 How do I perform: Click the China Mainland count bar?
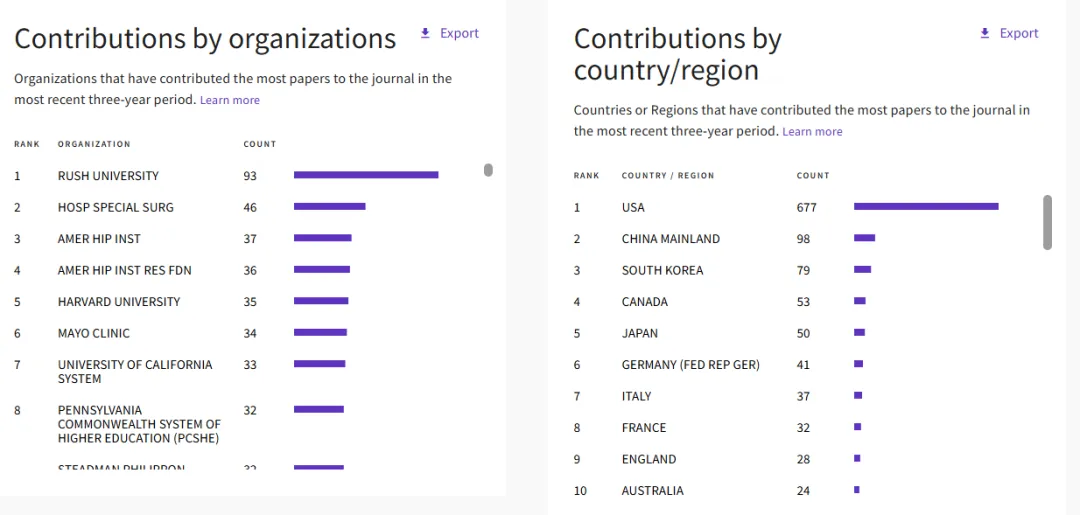click(x=864, y=238)
